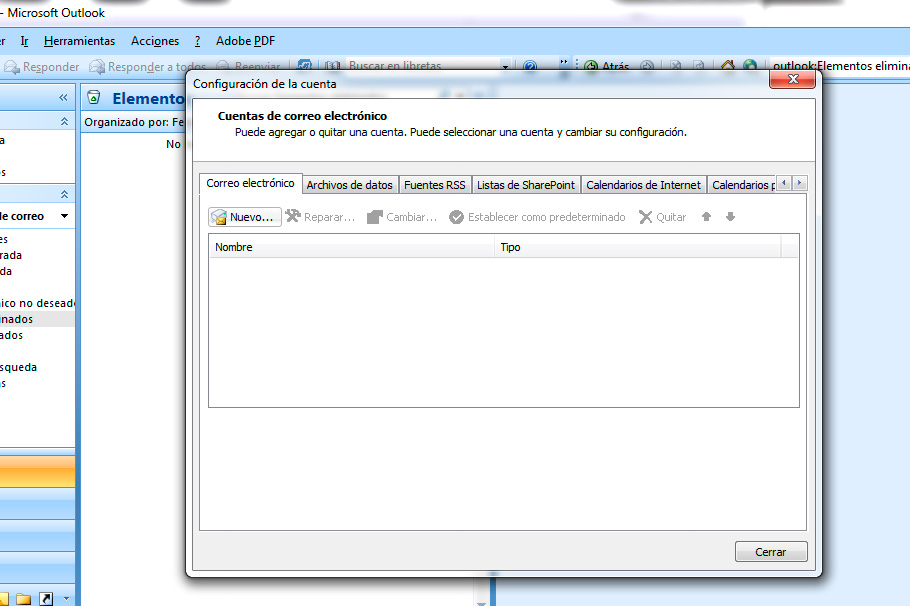
Task: Click the blue help question icon
Action: click(x=530, y=66)
